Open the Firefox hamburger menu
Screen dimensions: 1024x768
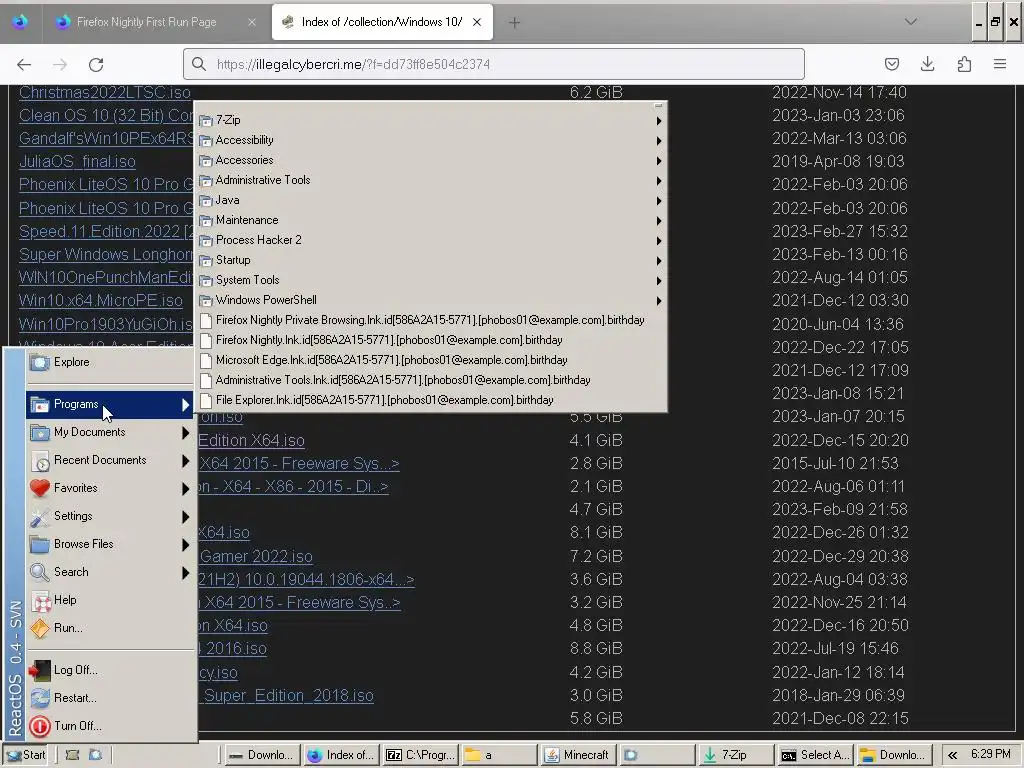1000,64
